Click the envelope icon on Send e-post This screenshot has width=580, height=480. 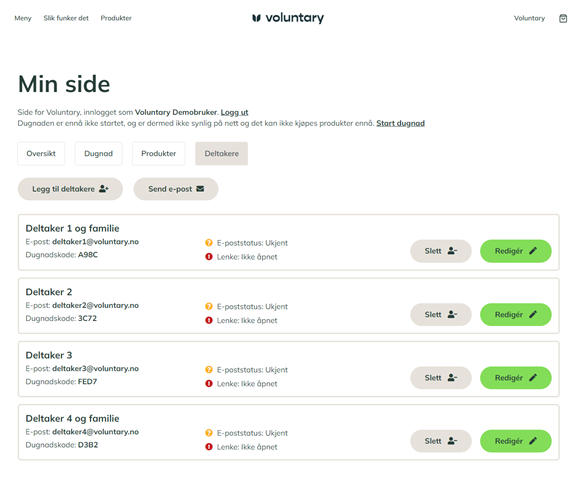tap(200, 189)
